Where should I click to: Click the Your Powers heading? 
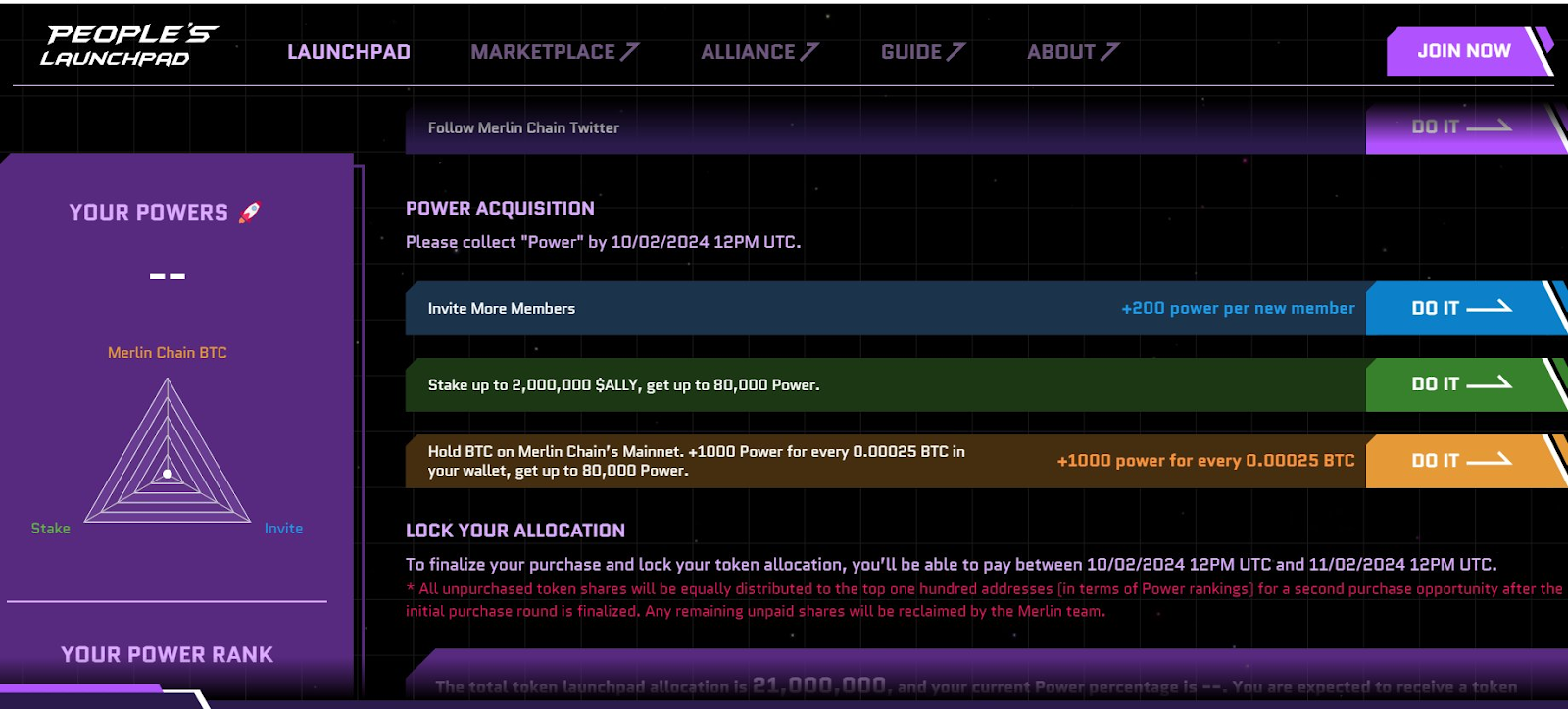(x=148, y=212)
